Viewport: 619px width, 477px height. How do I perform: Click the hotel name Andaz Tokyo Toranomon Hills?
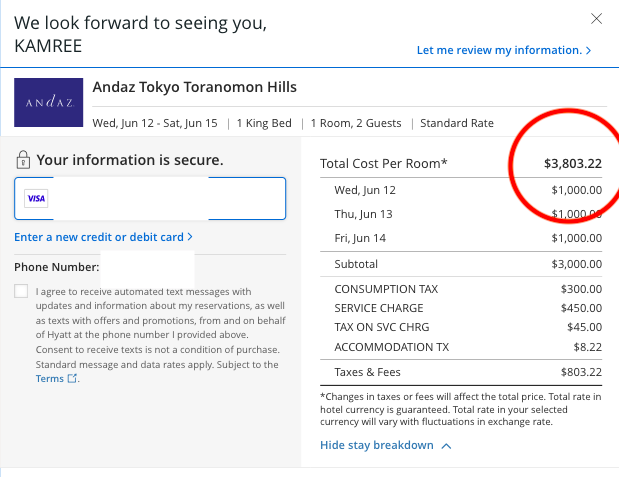pyautogui.click(x=195, y=87)
